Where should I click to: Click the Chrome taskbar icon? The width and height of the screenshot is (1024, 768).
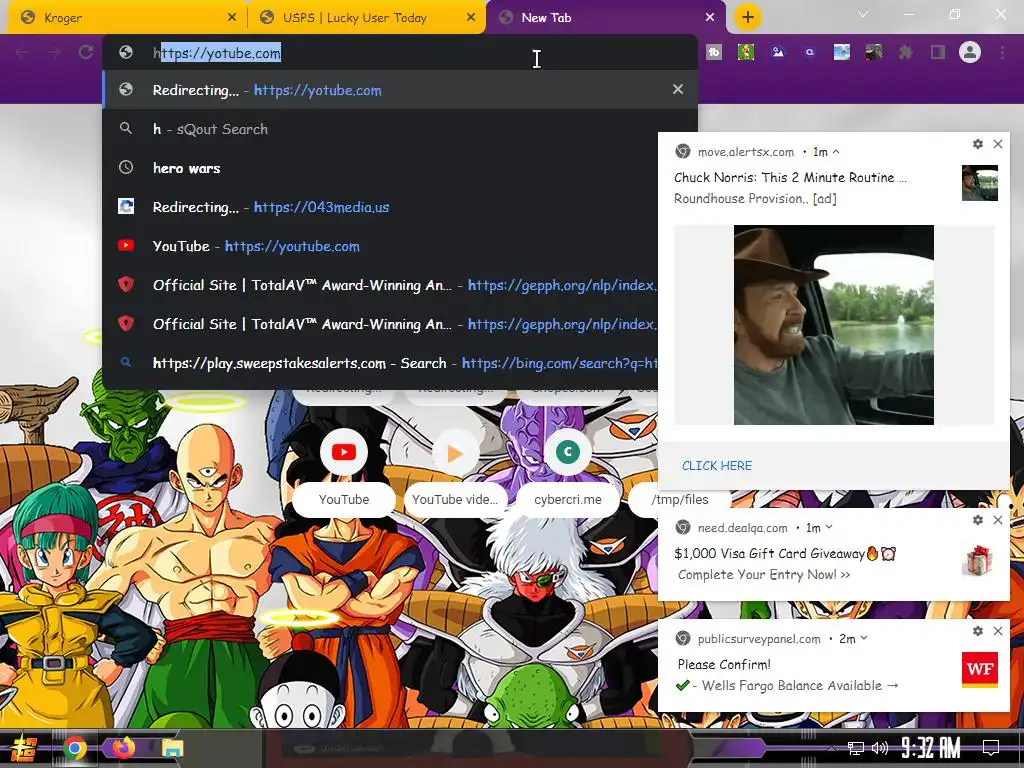pyautogui.click(x=75, y=748)
